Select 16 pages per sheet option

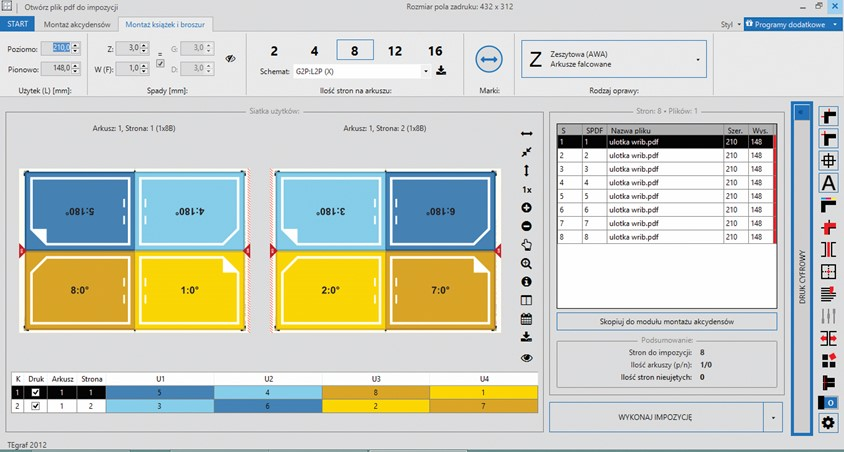[x=435, y=51]
